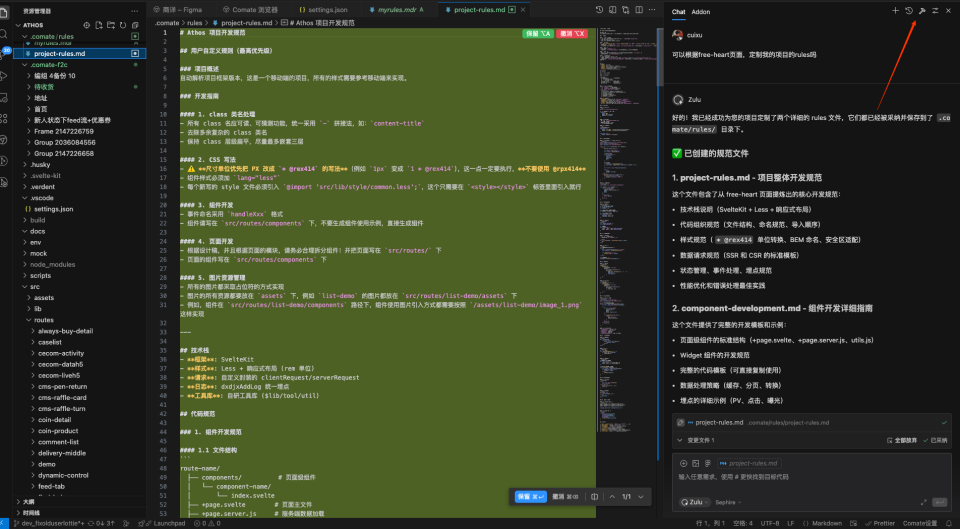Attach an image in chat input
The width and height of the screenshot is (960, 529).
(x=696, y=463)
